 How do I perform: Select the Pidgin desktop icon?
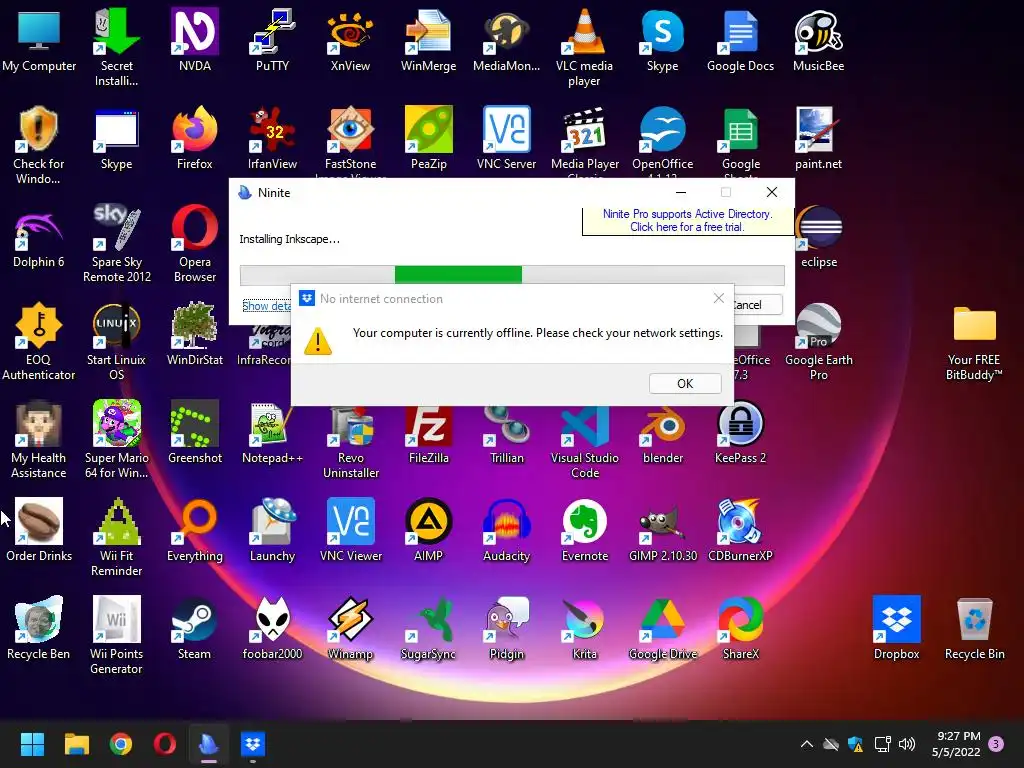click(506, 628)
